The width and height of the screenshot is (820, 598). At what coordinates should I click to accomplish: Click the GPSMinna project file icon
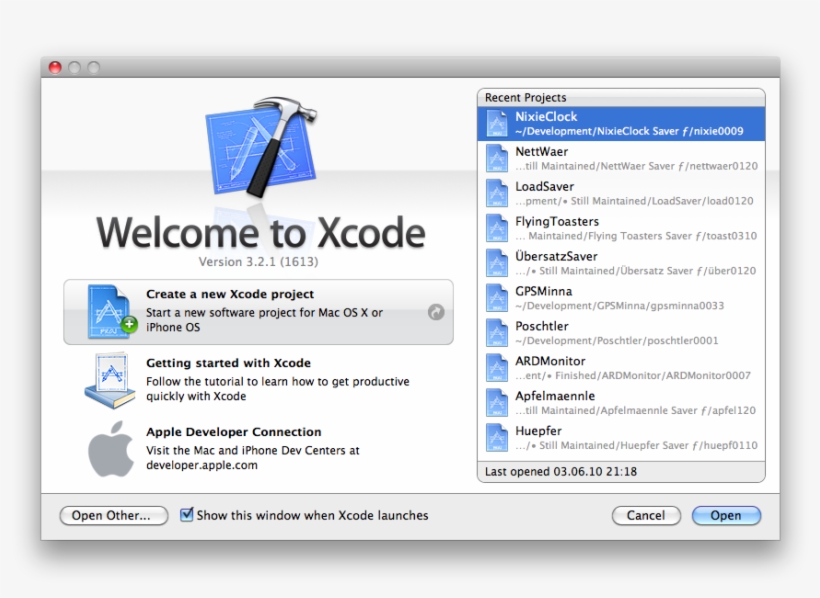496,298
